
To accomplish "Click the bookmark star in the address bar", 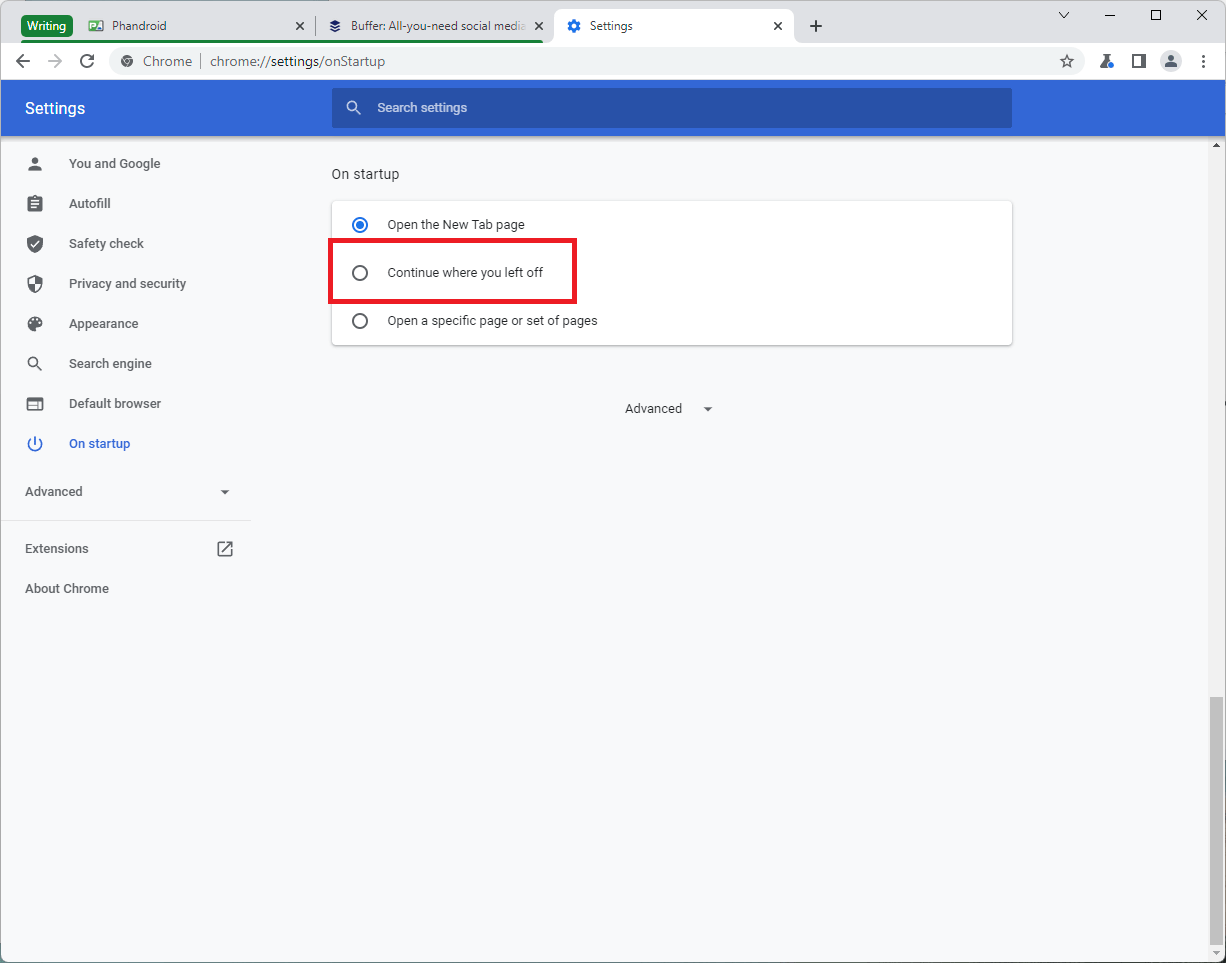I will point(1066,61).
